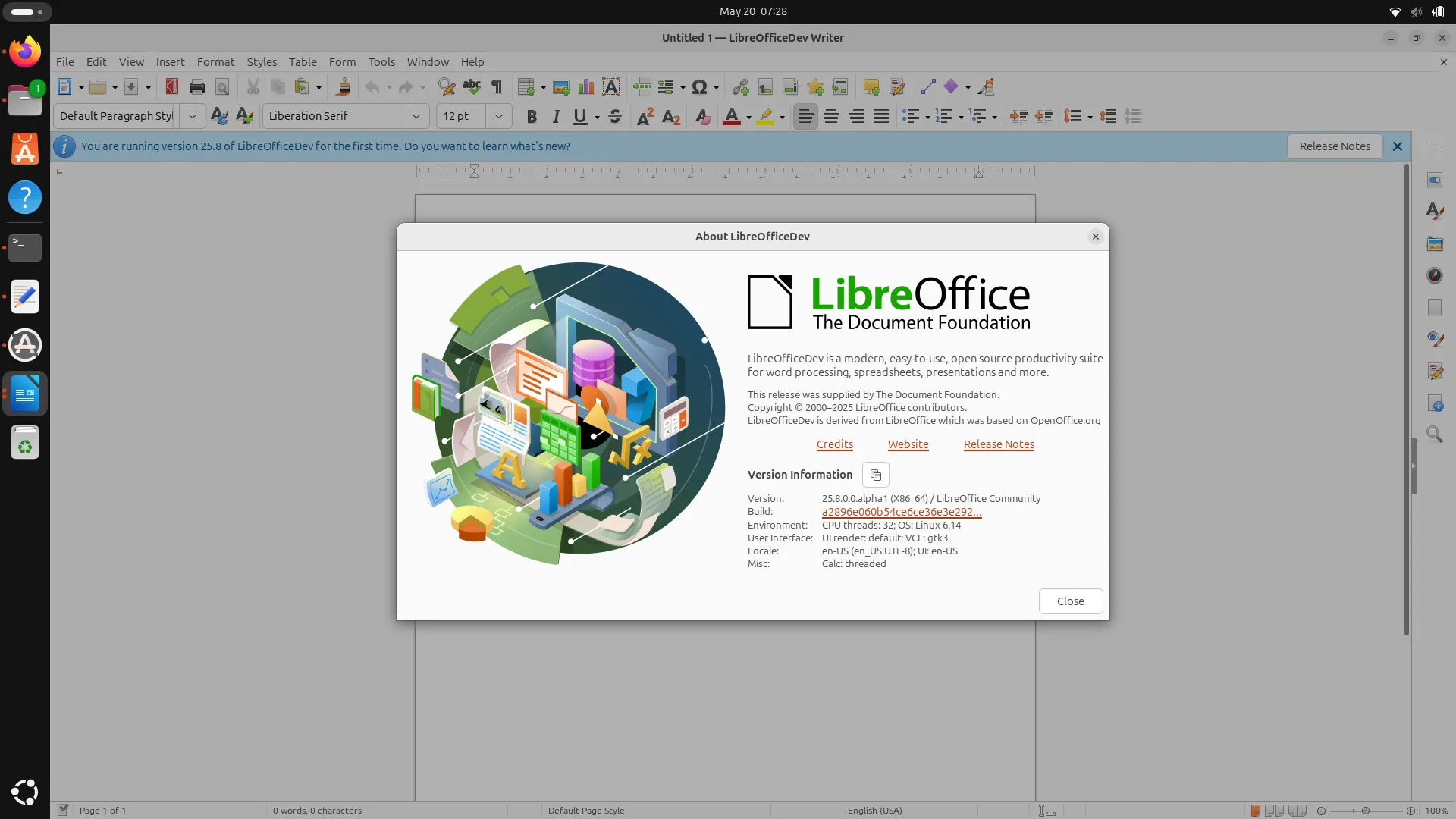Select the Styles panel in the sidebar

click(1436, 211)
